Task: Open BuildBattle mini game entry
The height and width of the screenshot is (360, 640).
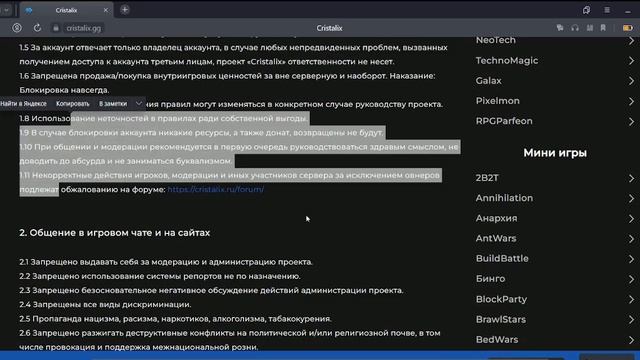Action: click(x=502, y=258)
